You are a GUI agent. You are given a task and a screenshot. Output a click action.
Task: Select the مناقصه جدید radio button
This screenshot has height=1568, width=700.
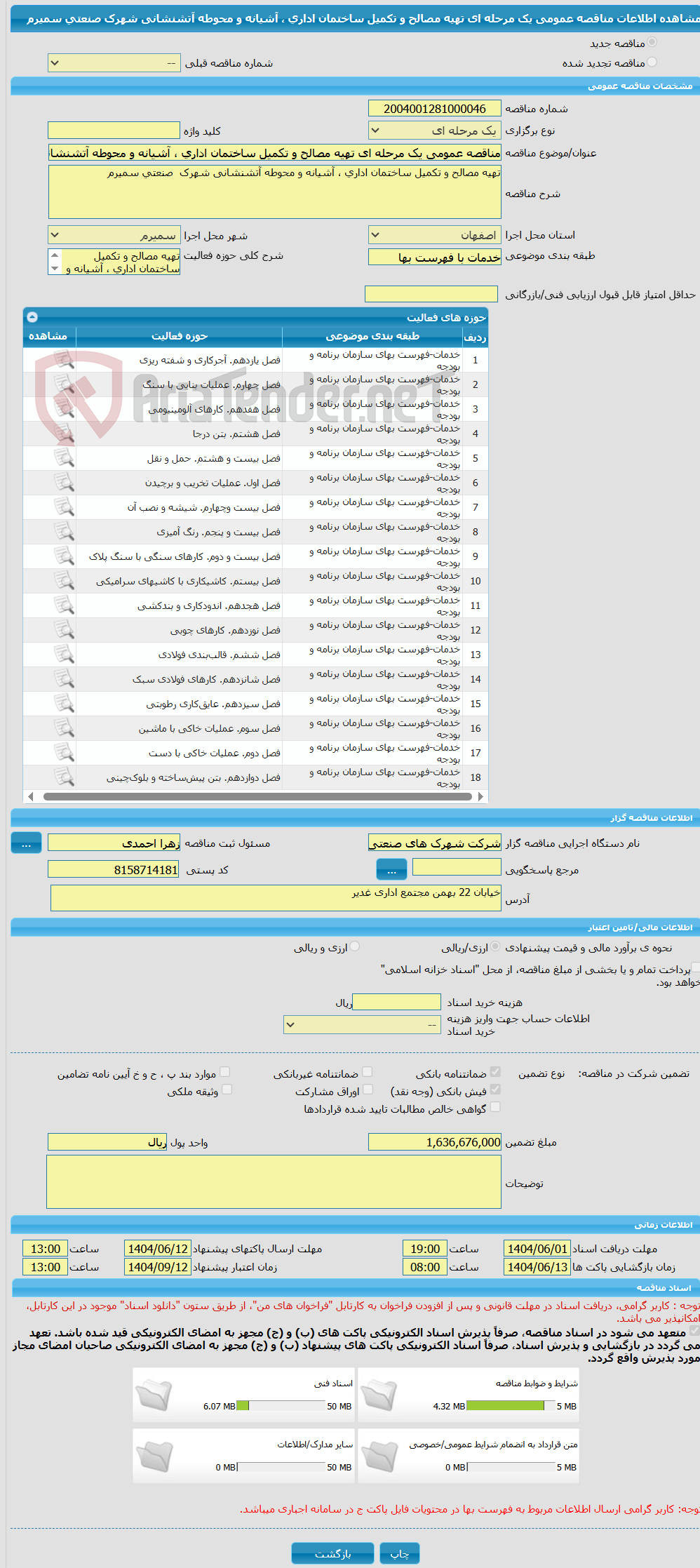652,43
